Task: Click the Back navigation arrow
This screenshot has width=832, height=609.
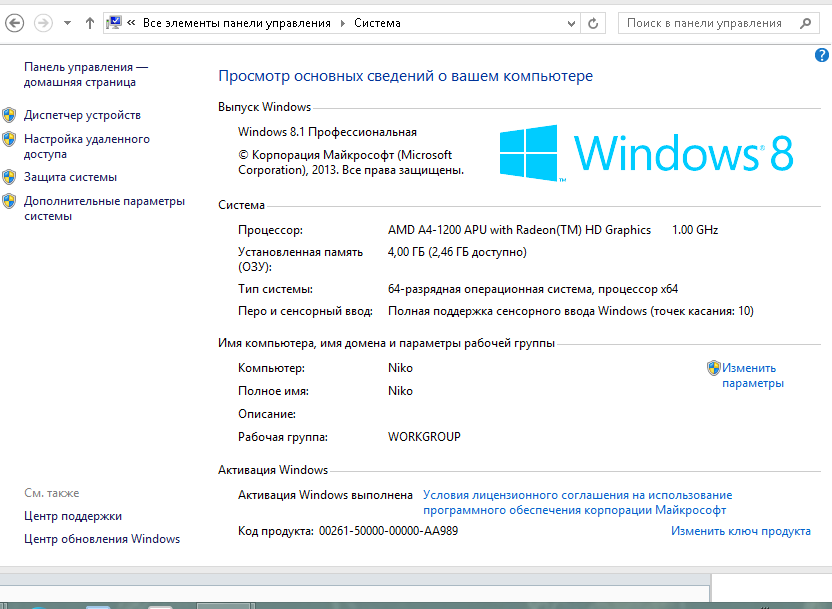Action: (14, 23)
